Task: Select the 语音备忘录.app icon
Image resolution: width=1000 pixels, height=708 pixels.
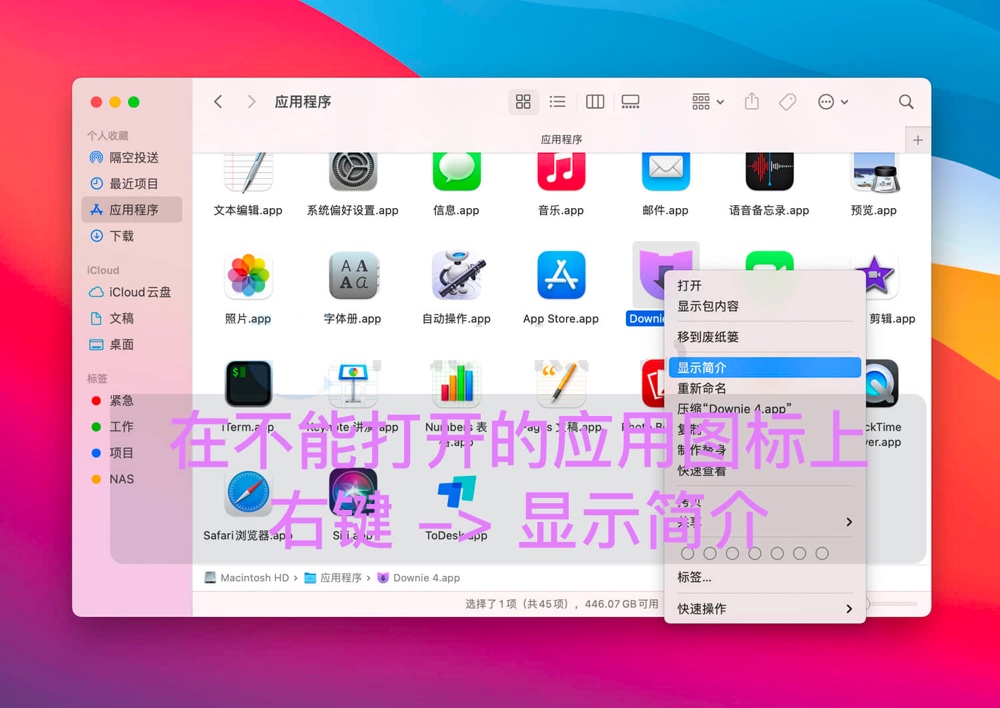Action: click(770, 172)
